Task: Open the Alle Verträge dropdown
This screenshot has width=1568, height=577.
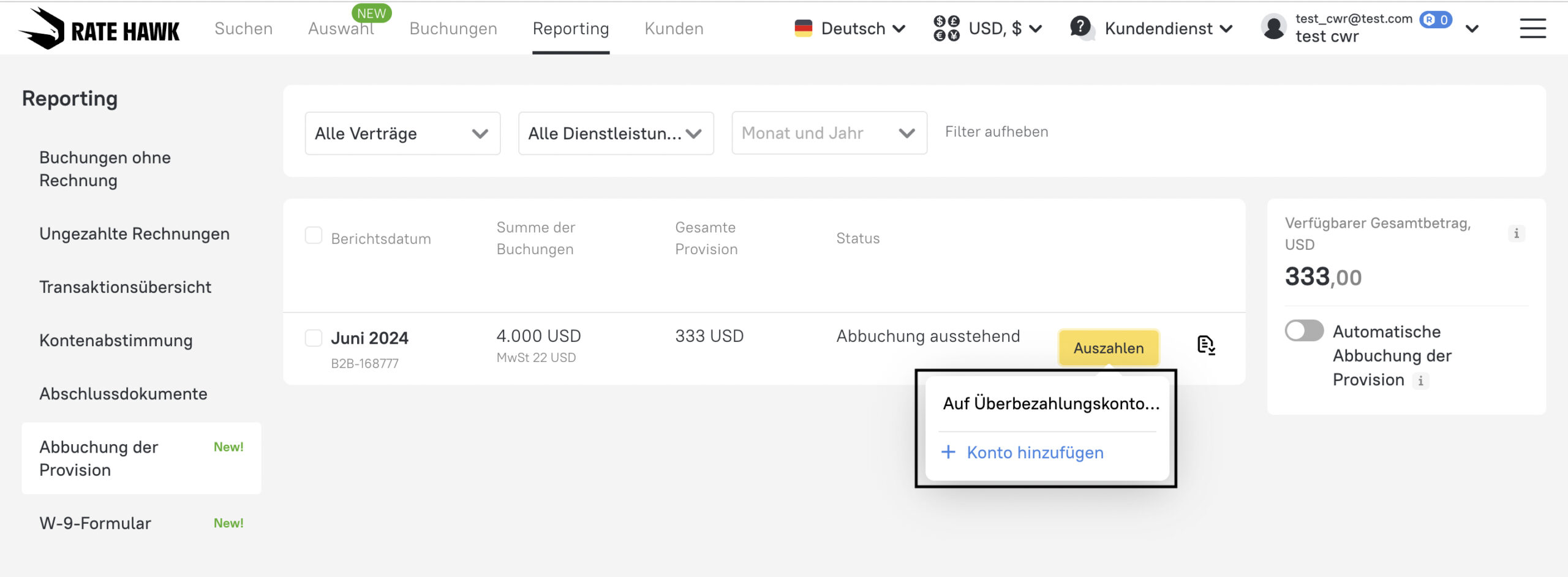Action: [x=402, y=134]
